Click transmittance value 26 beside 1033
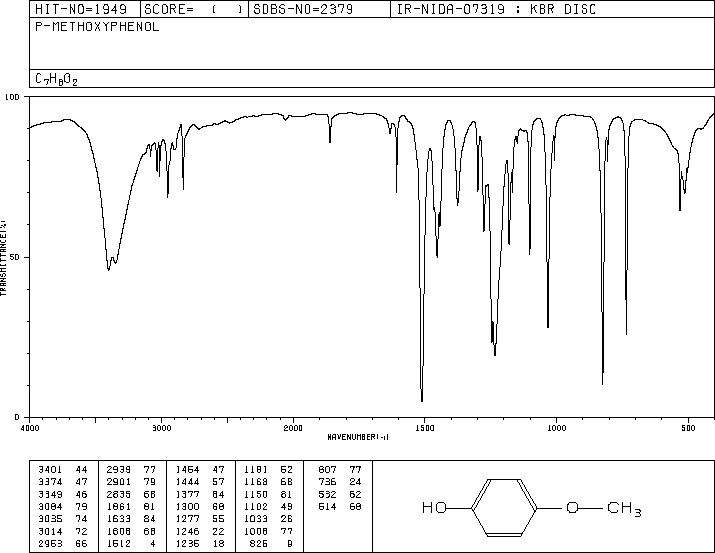715x553 pixels. point(287,519)
